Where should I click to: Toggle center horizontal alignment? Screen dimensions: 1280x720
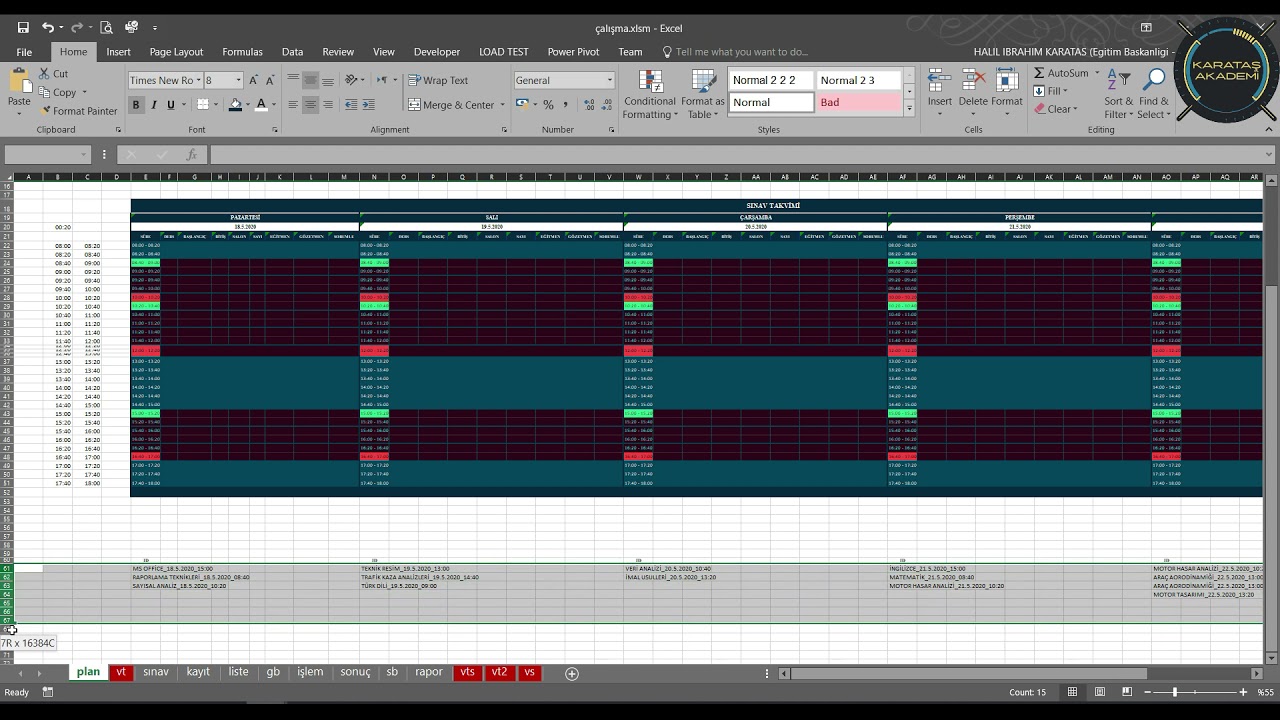click(310, 104)
